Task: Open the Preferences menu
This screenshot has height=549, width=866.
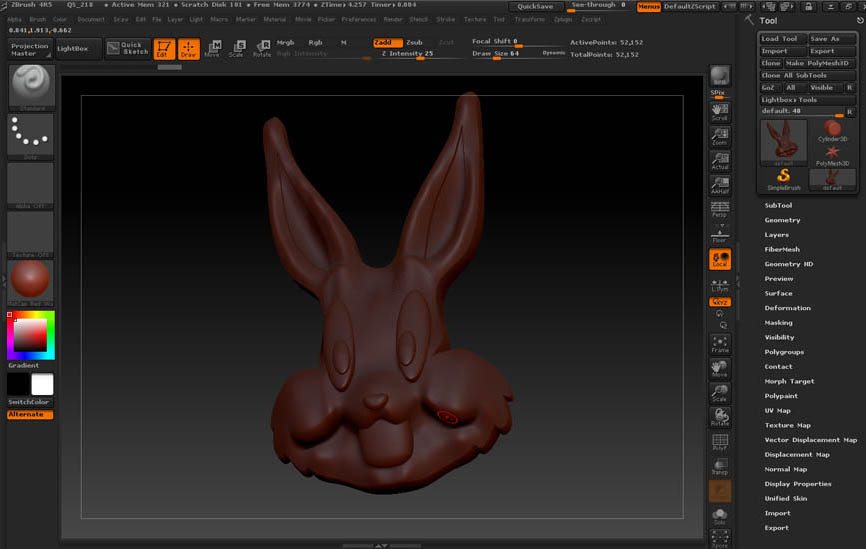Action: [358, 19]
